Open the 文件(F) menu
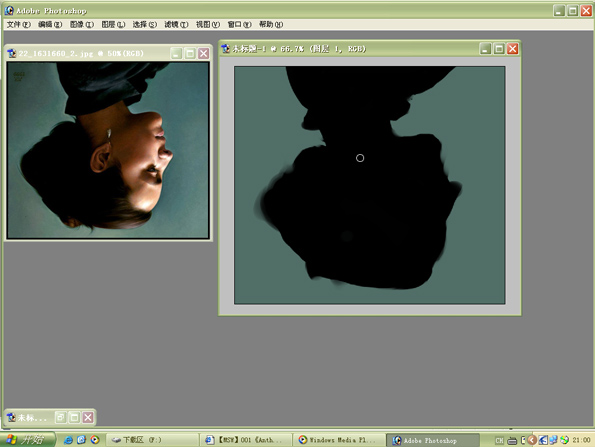This screenshot has width=595, height=447. [x=19, y=25]
